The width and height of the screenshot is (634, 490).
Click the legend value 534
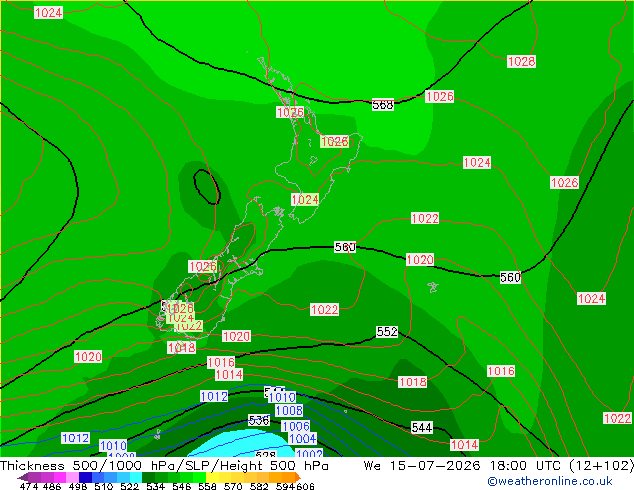point(156,486)
